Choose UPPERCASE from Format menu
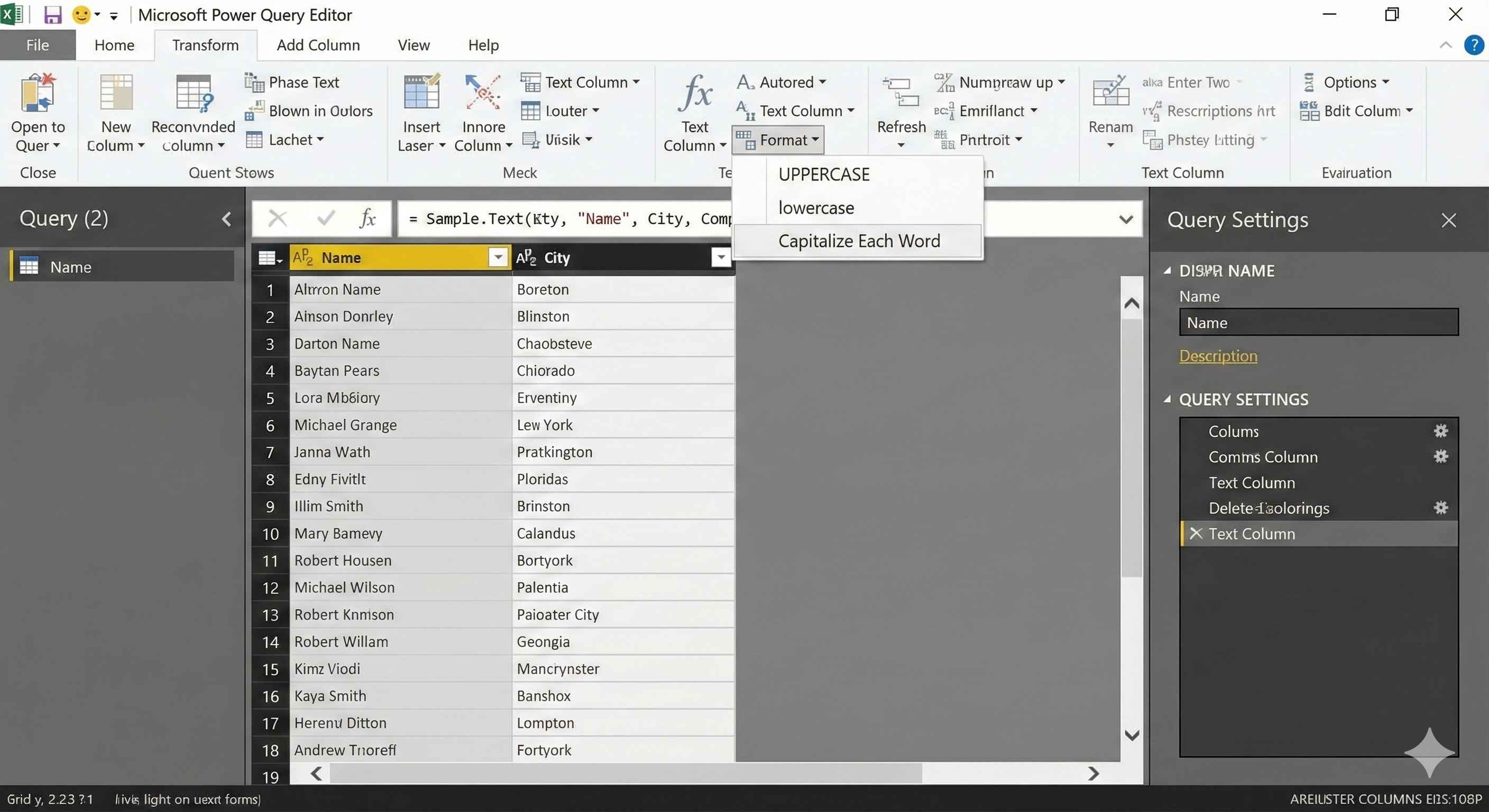 824,174
